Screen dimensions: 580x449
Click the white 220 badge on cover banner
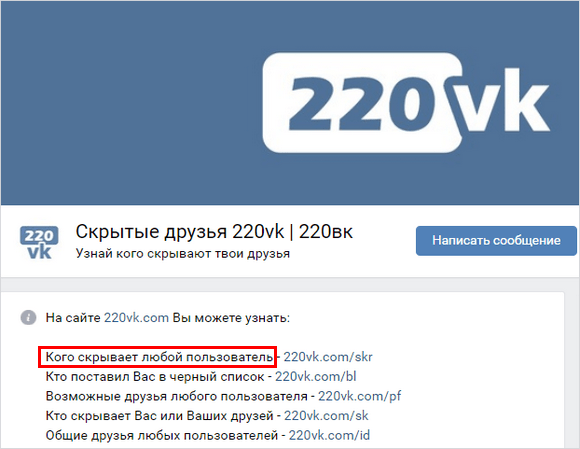pos(362,102)
